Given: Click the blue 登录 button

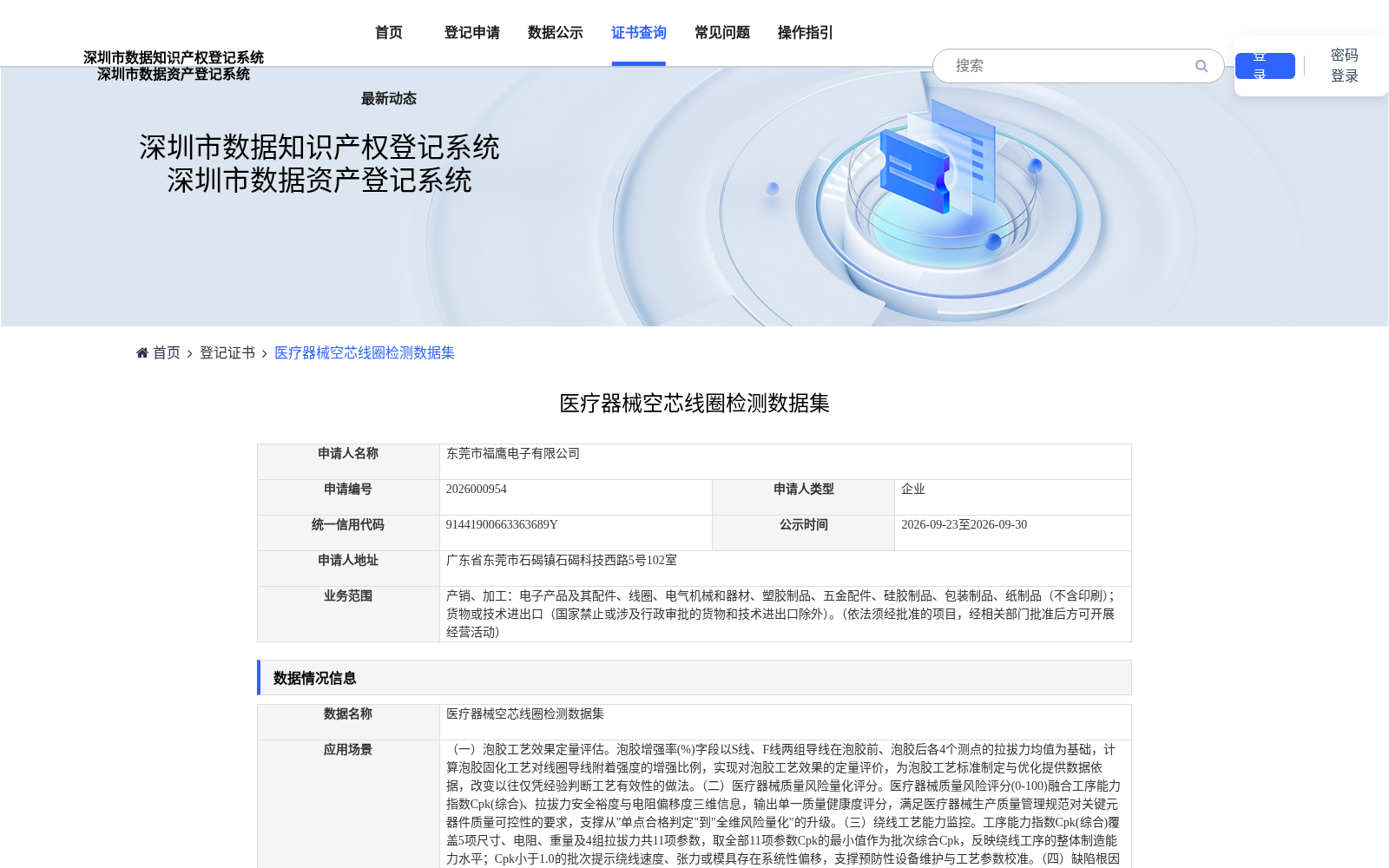Looking at the screenshot, I should point(1265,66).
